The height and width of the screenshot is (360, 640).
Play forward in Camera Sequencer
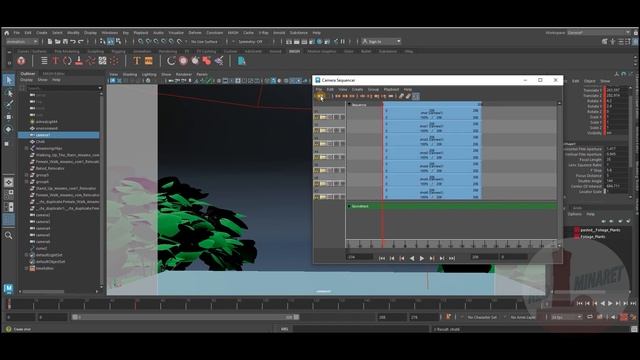point(422,258)
